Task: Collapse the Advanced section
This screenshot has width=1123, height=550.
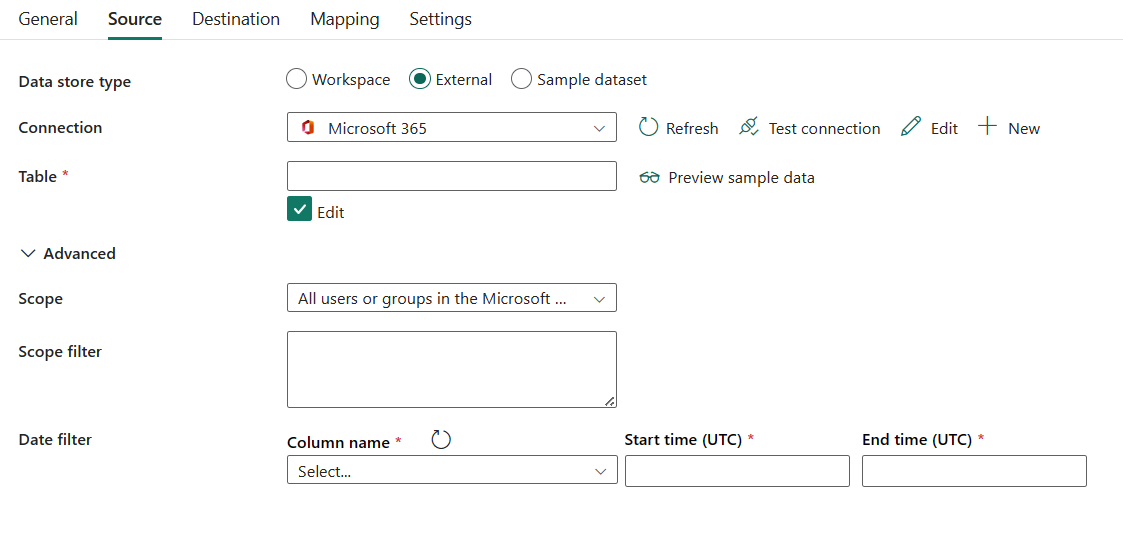Action: tap(68, 254)
